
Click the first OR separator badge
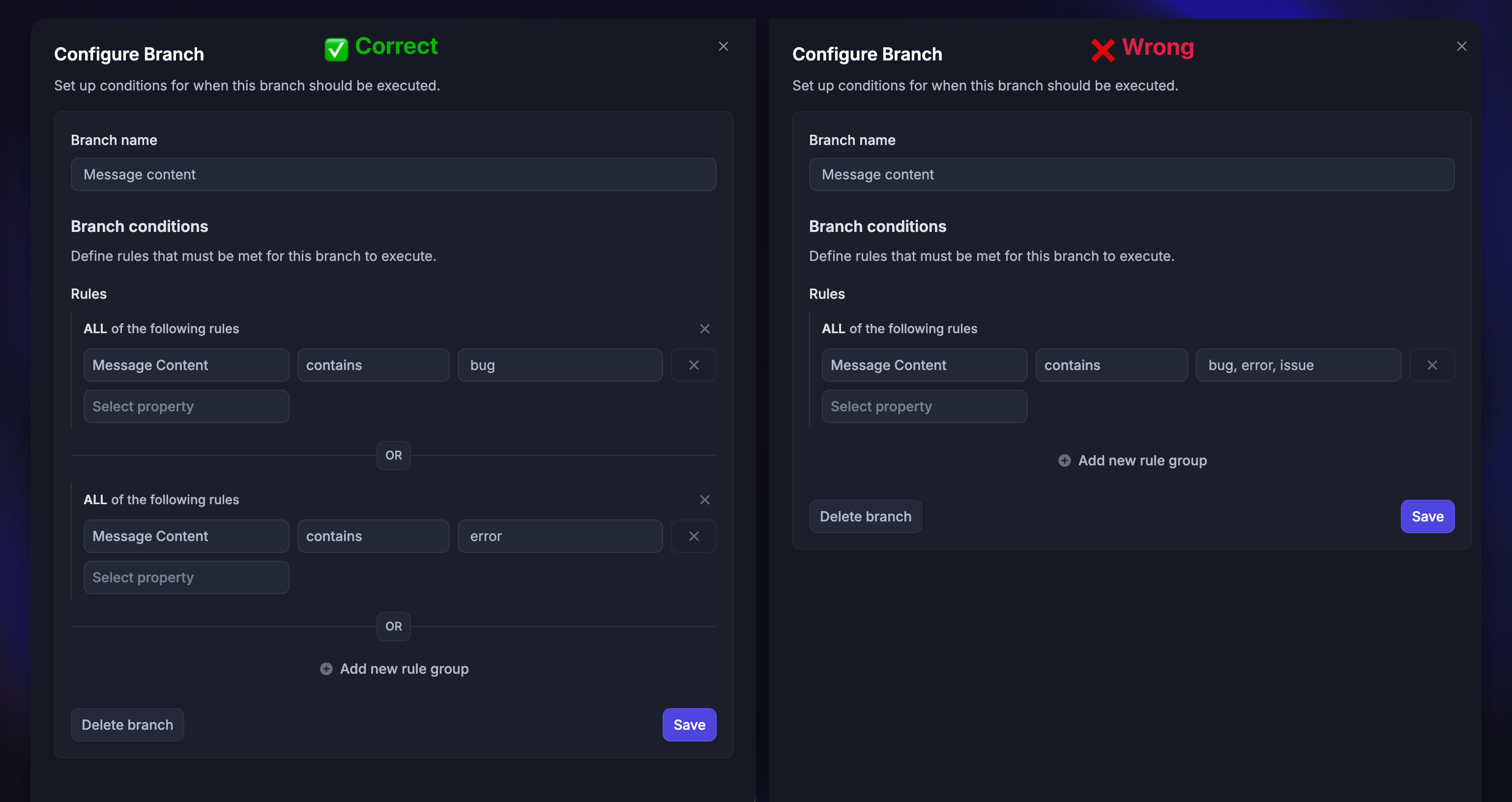(x=394, y=455)
